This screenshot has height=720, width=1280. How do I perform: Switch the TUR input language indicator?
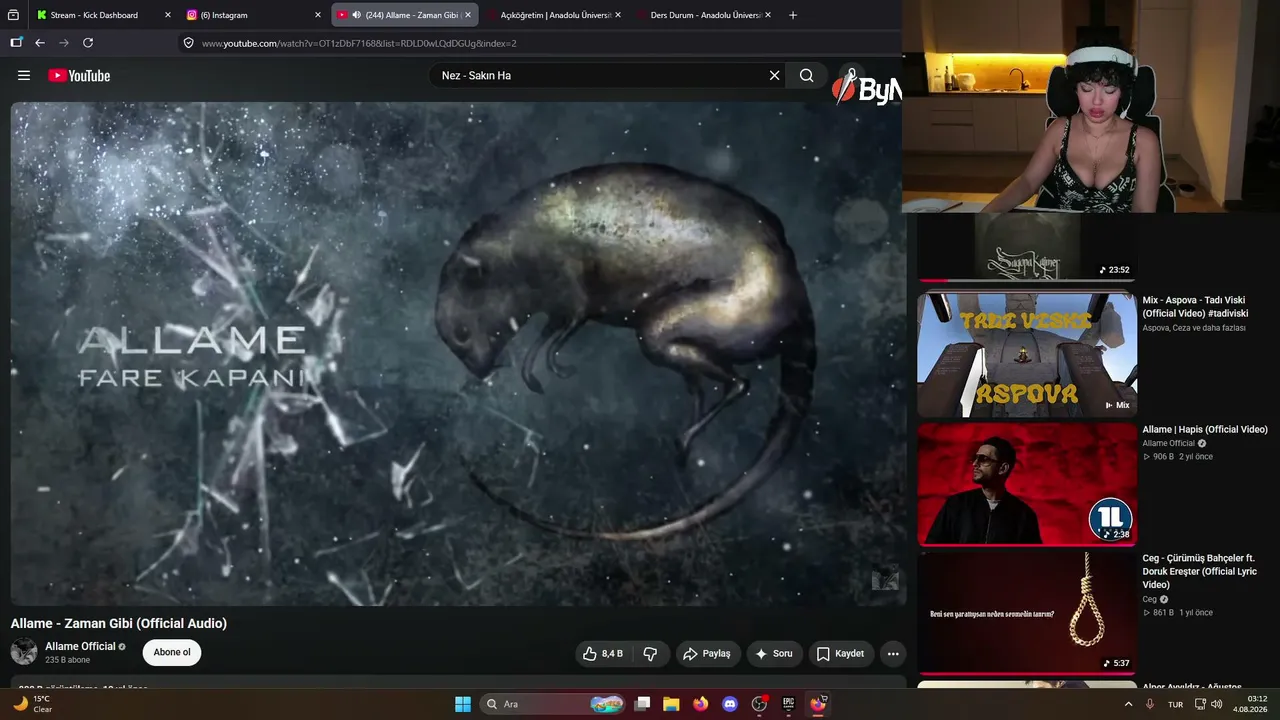pos(1176,704)
